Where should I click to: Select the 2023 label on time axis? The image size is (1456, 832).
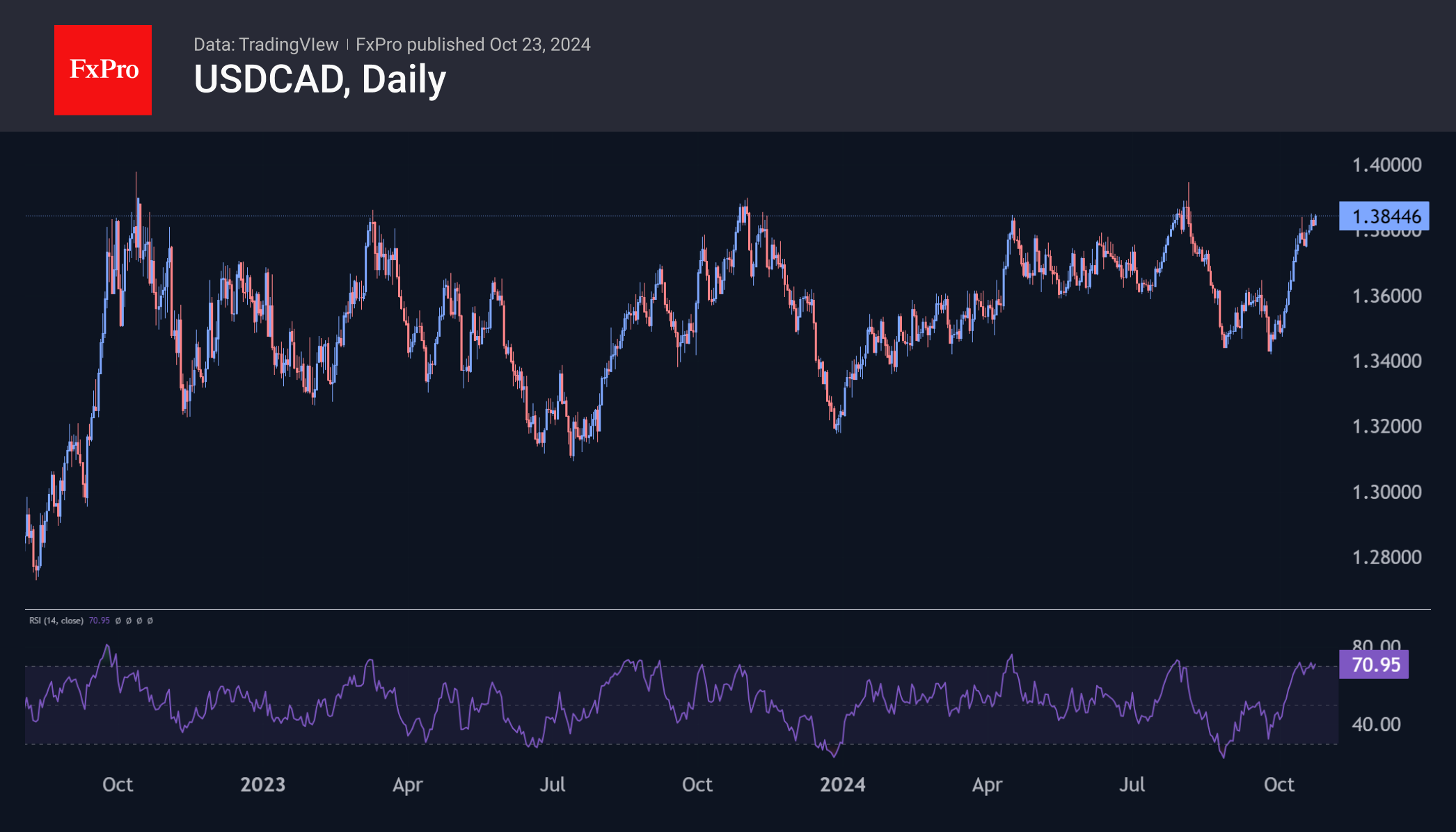(262, 785)
